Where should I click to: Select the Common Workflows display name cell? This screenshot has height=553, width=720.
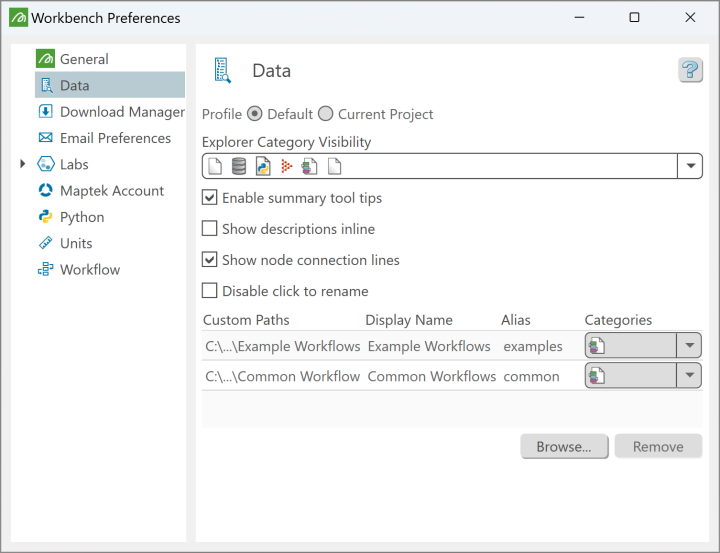[431, 377]
